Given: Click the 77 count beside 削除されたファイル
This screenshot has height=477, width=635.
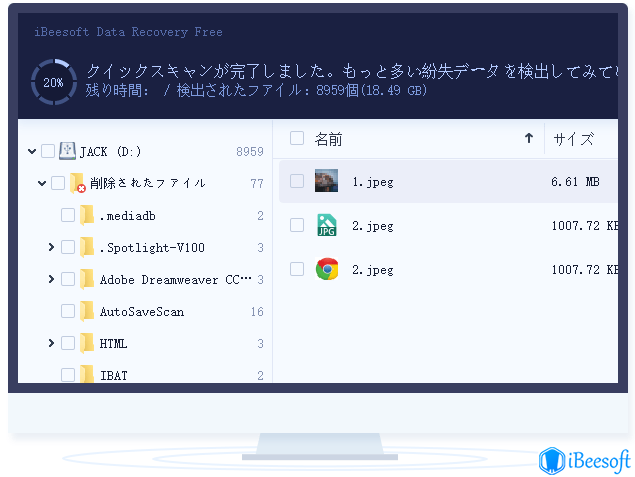Looking at the screenshot, I should point(257,183).
